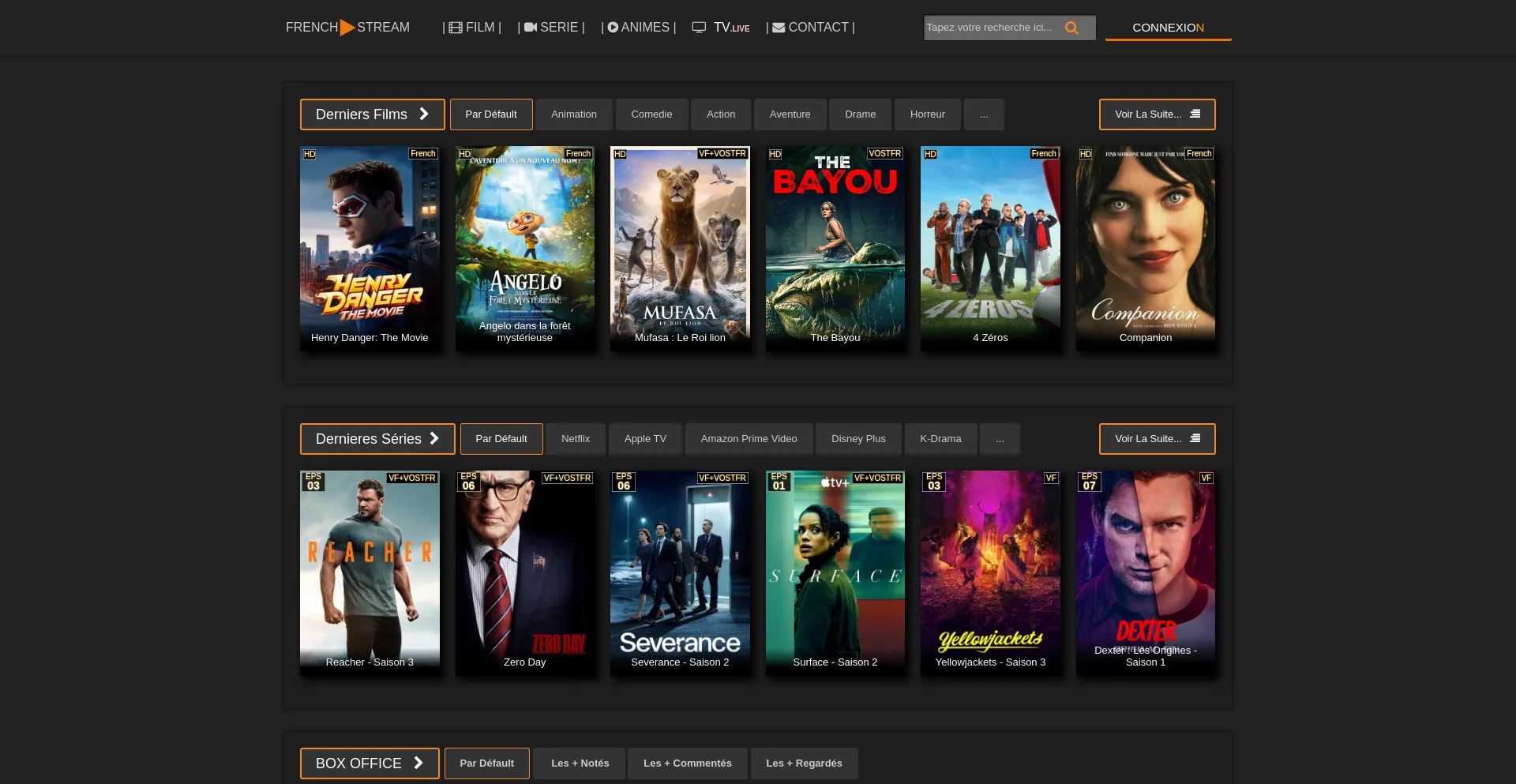Filter films by Horreur
The image size is (1516, 784).
[928, 114]
